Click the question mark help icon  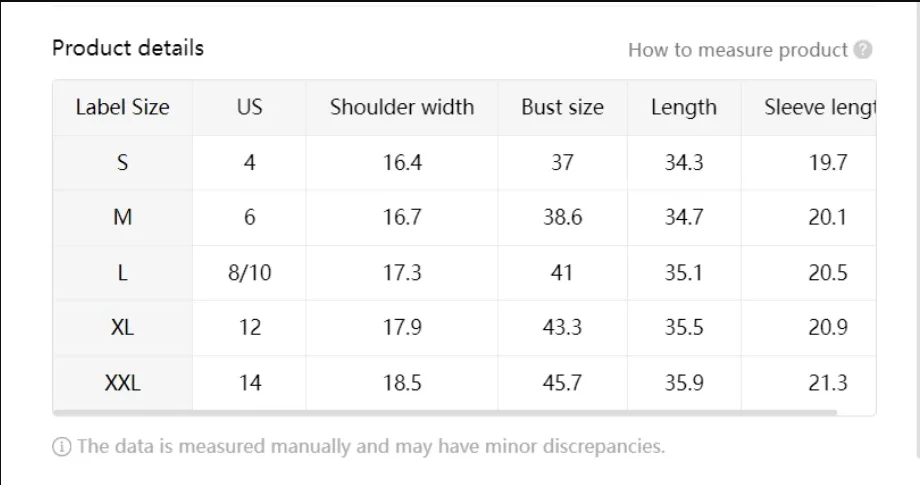point(862,50)
